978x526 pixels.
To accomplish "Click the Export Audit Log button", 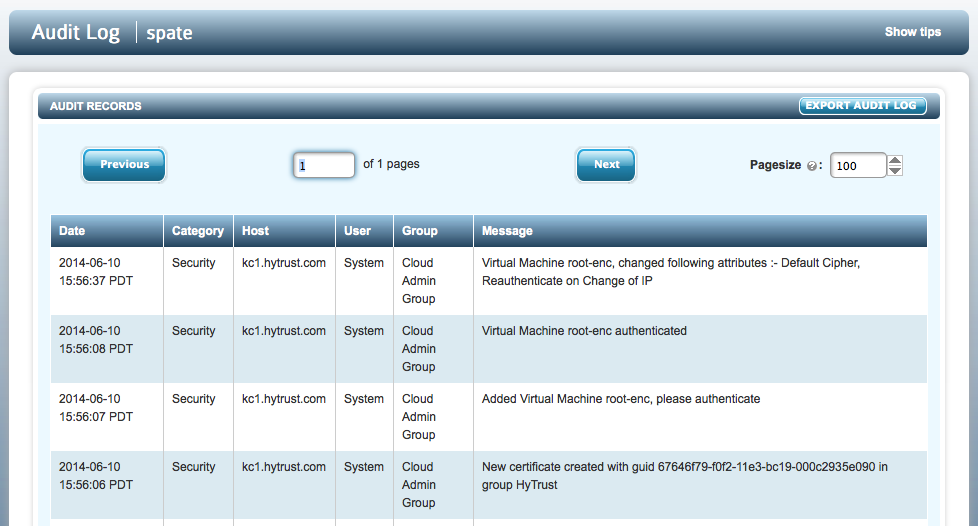I will (x=862, y=105).
